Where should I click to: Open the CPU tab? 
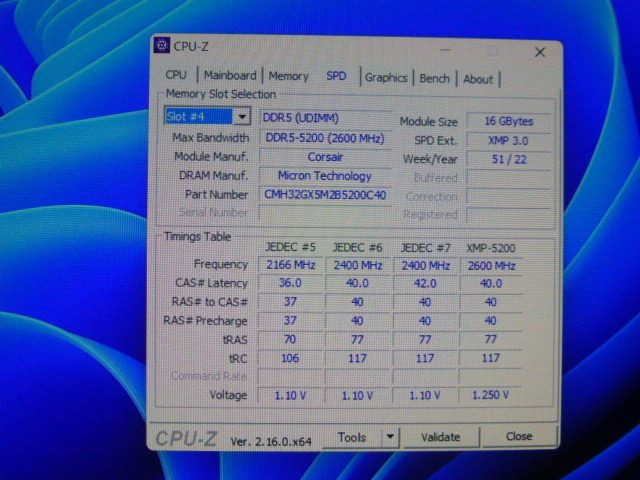tap(176, 75)
